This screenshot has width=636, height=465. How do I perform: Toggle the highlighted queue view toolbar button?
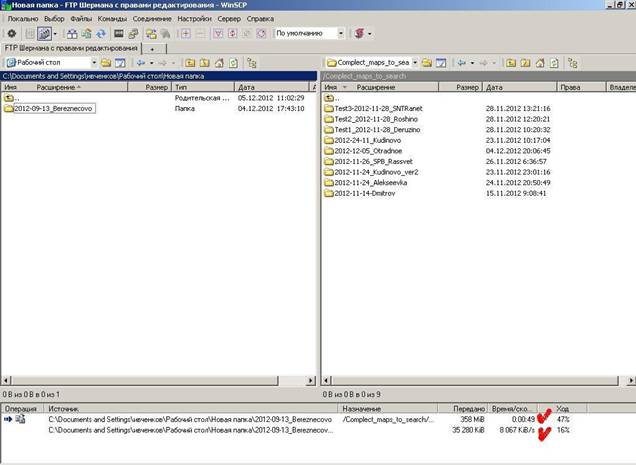[x=44, y=34]
